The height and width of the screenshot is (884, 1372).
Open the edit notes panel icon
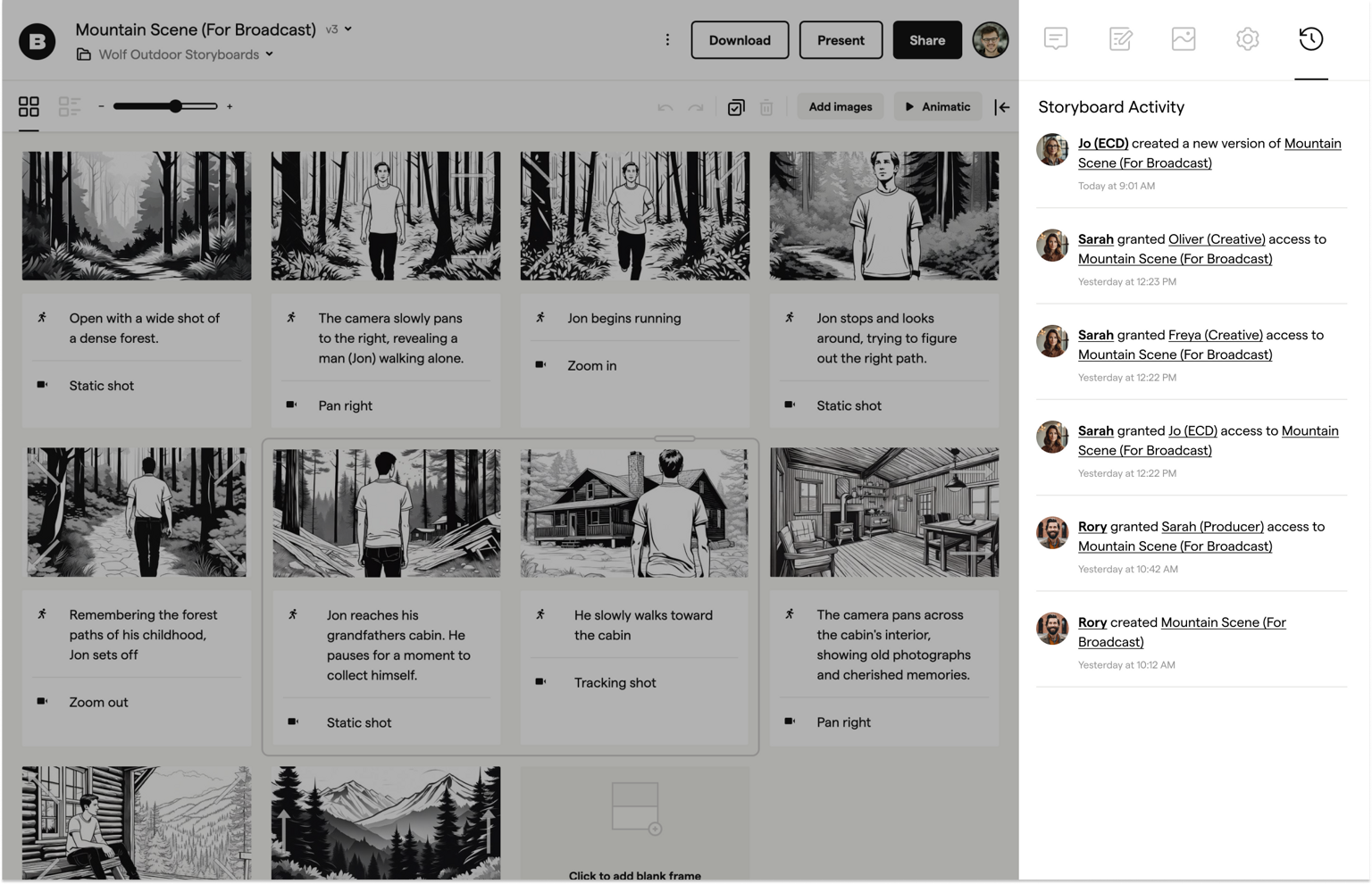click(x=1120, y=38)
